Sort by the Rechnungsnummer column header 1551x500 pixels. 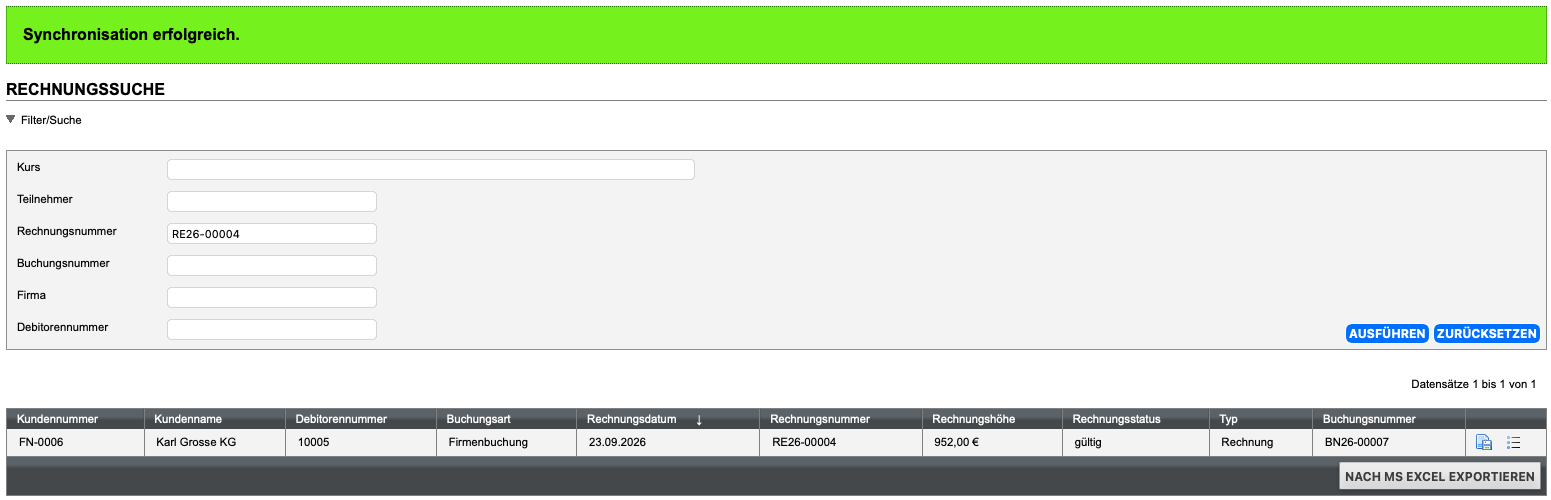820,419
